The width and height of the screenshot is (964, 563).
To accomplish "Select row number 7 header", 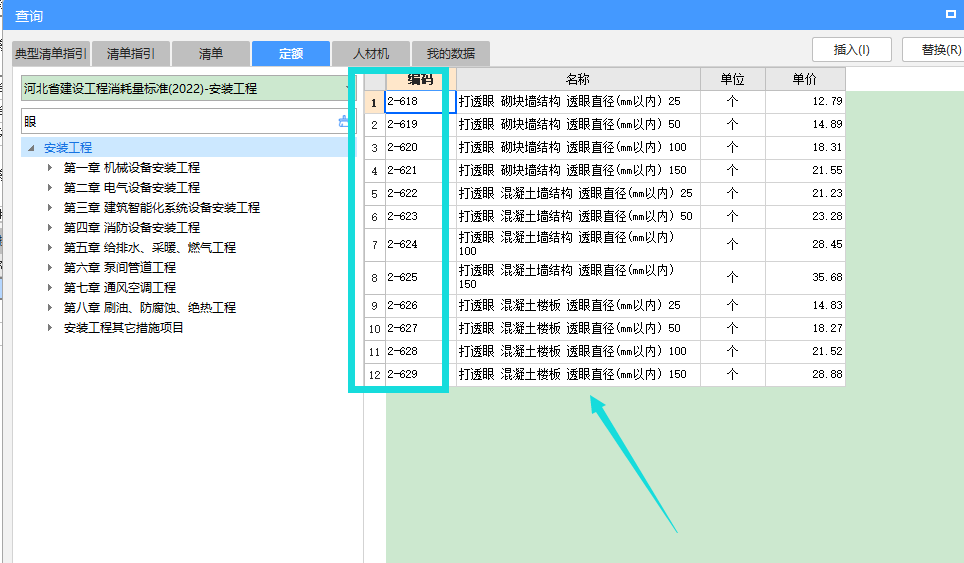I will pyautogui.click(x=374, y=245).
